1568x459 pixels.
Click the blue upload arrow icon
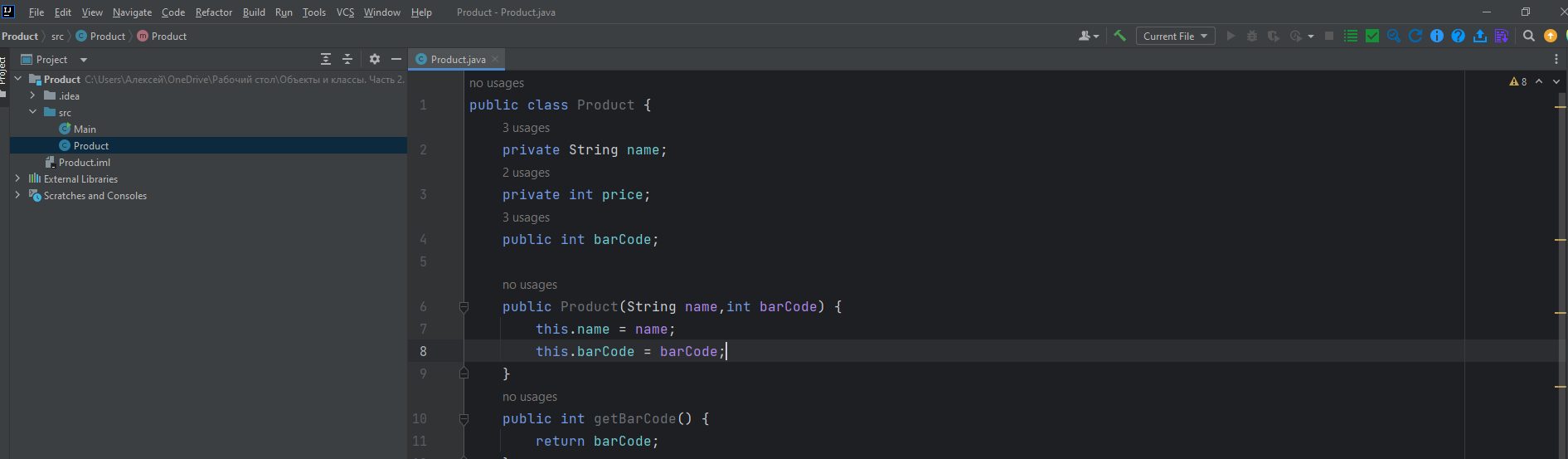coord(1480,36)
